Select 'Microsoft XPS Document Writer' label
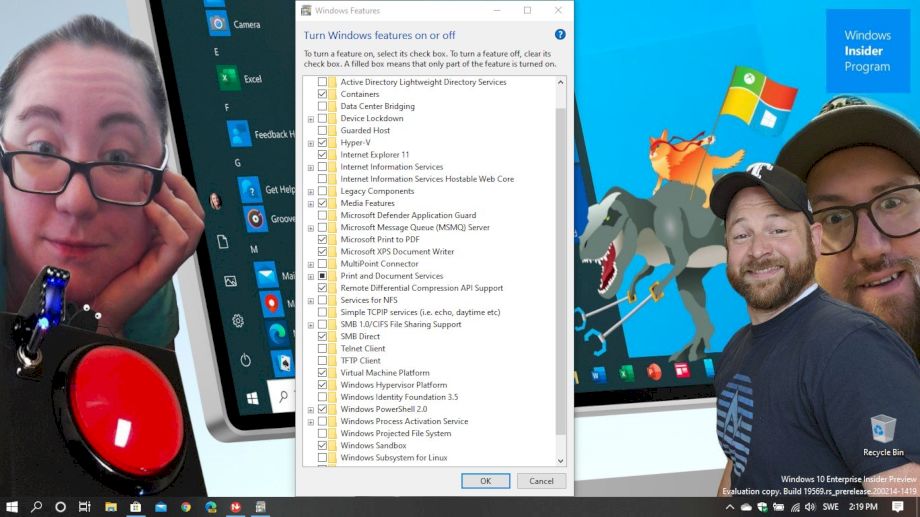This screenshot has width=920, height=517. point(397,252)
